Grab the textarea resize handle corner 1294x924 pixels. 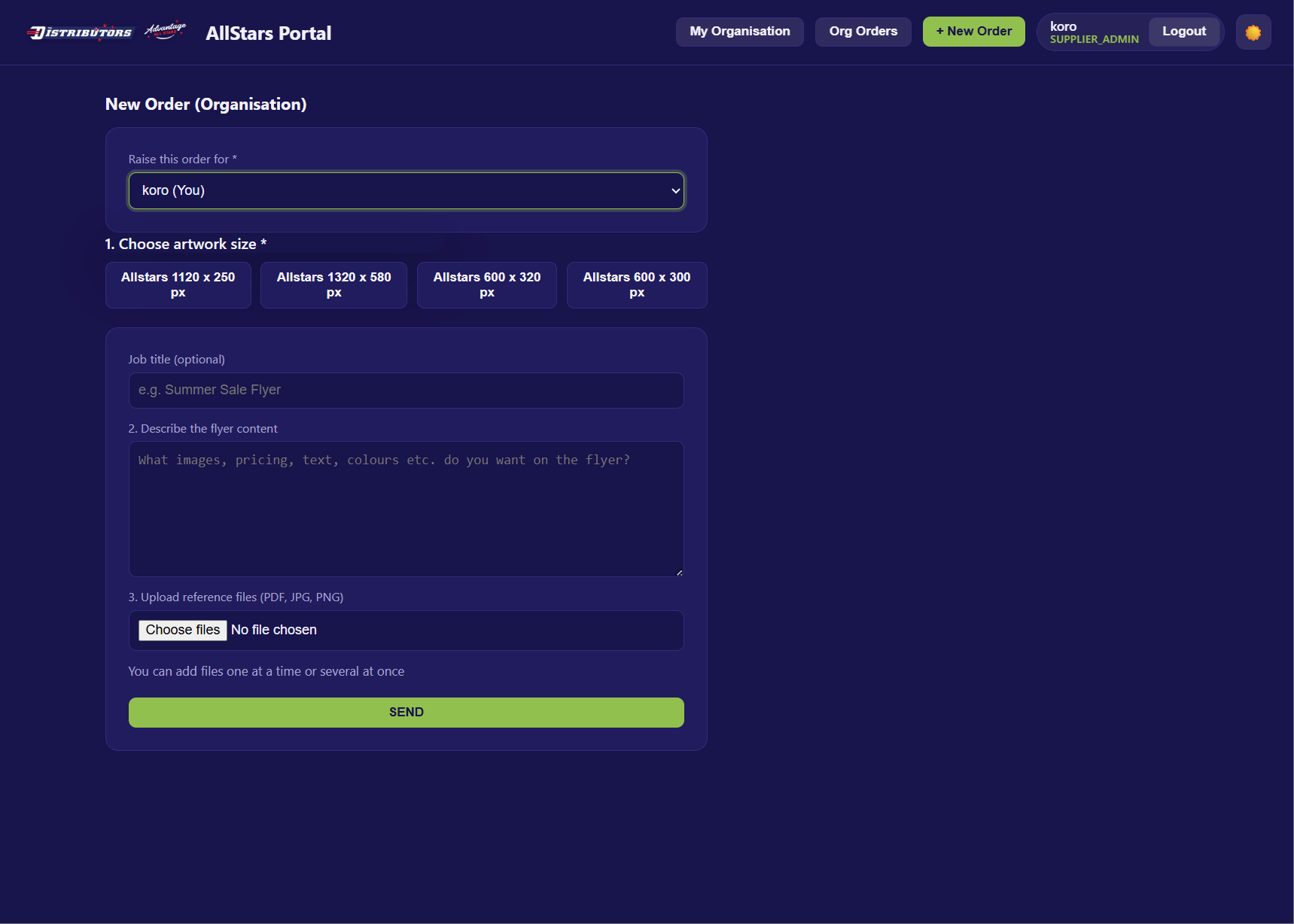[x=679, y=573]
